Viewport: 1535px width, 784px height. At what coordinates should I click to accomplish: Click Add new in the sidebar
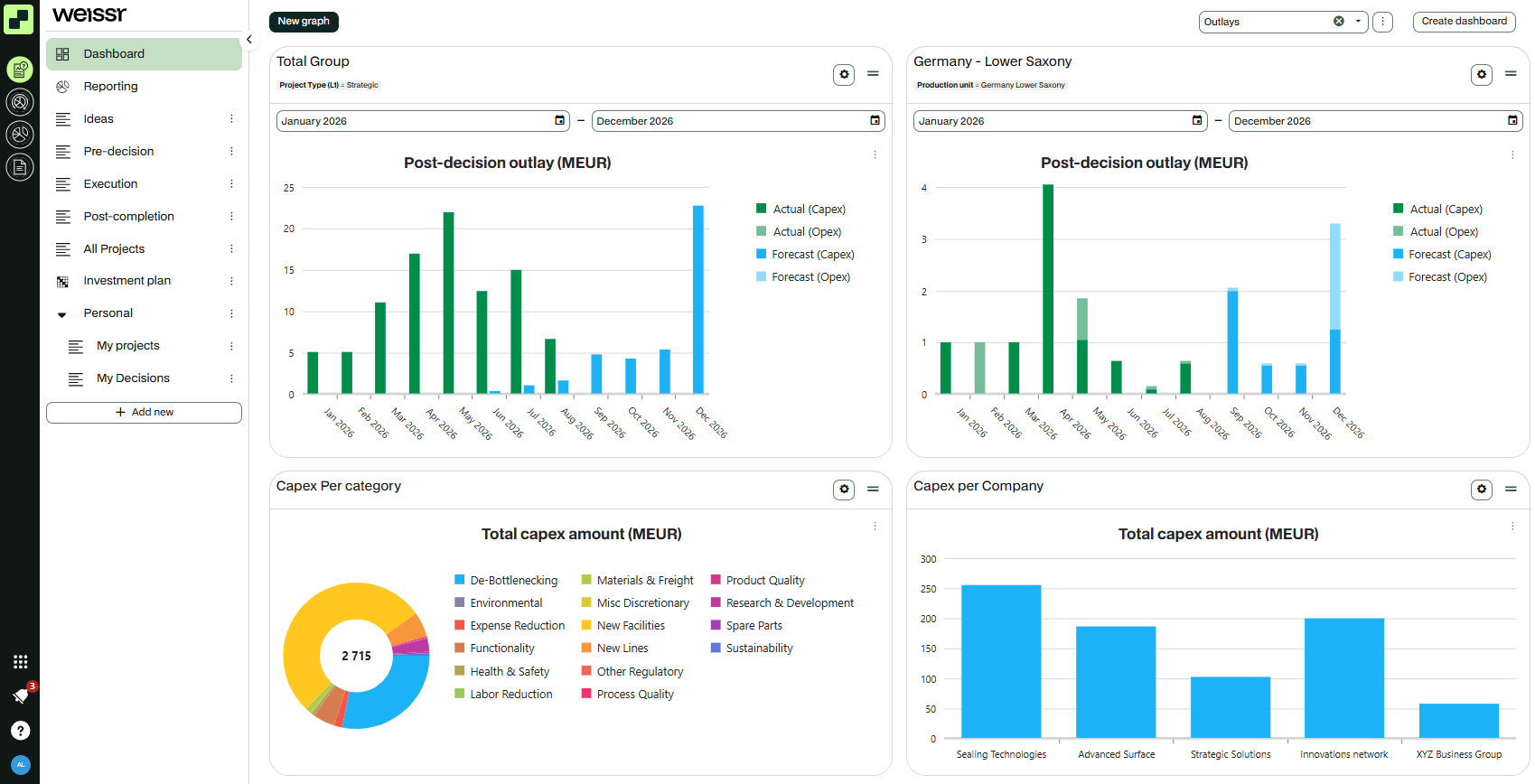pos(145,412)
